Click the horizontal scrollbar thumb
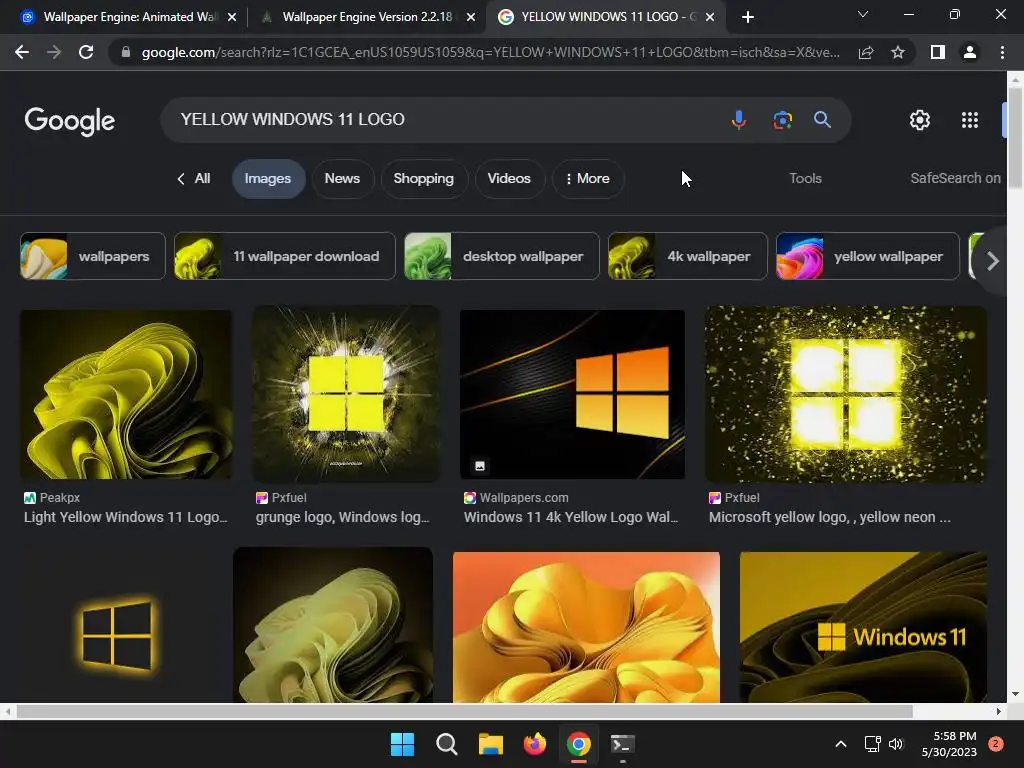Image resolution: width=1024 pixels, height=768 pixels. point(464,711)
